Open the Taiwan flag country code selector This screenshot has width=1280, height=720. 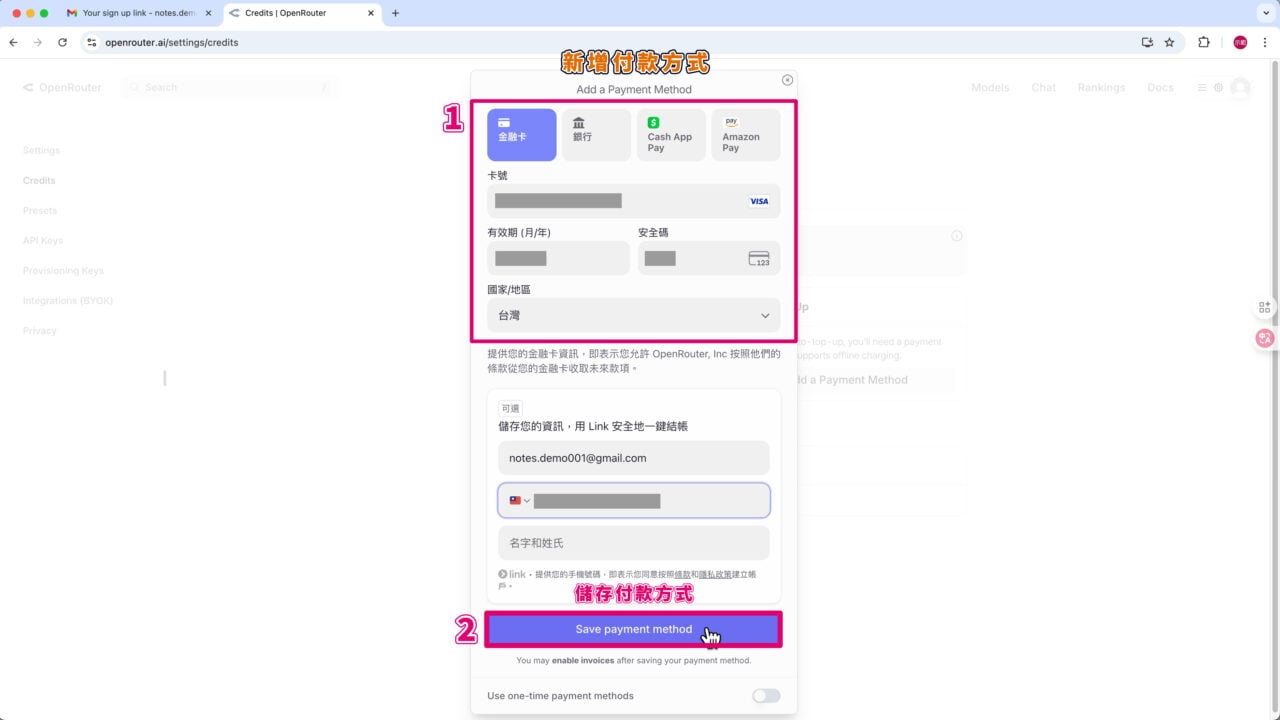coord(519,501)
